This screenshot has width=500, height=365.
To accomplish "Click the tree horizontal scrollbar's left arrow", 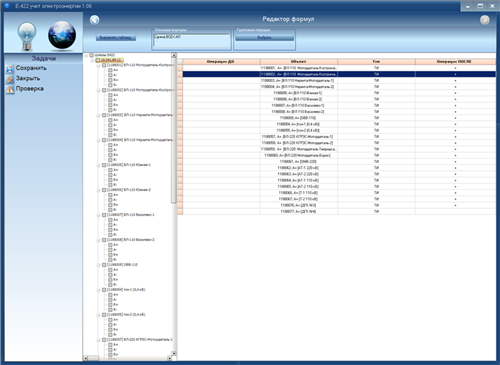I will point(86,358).
